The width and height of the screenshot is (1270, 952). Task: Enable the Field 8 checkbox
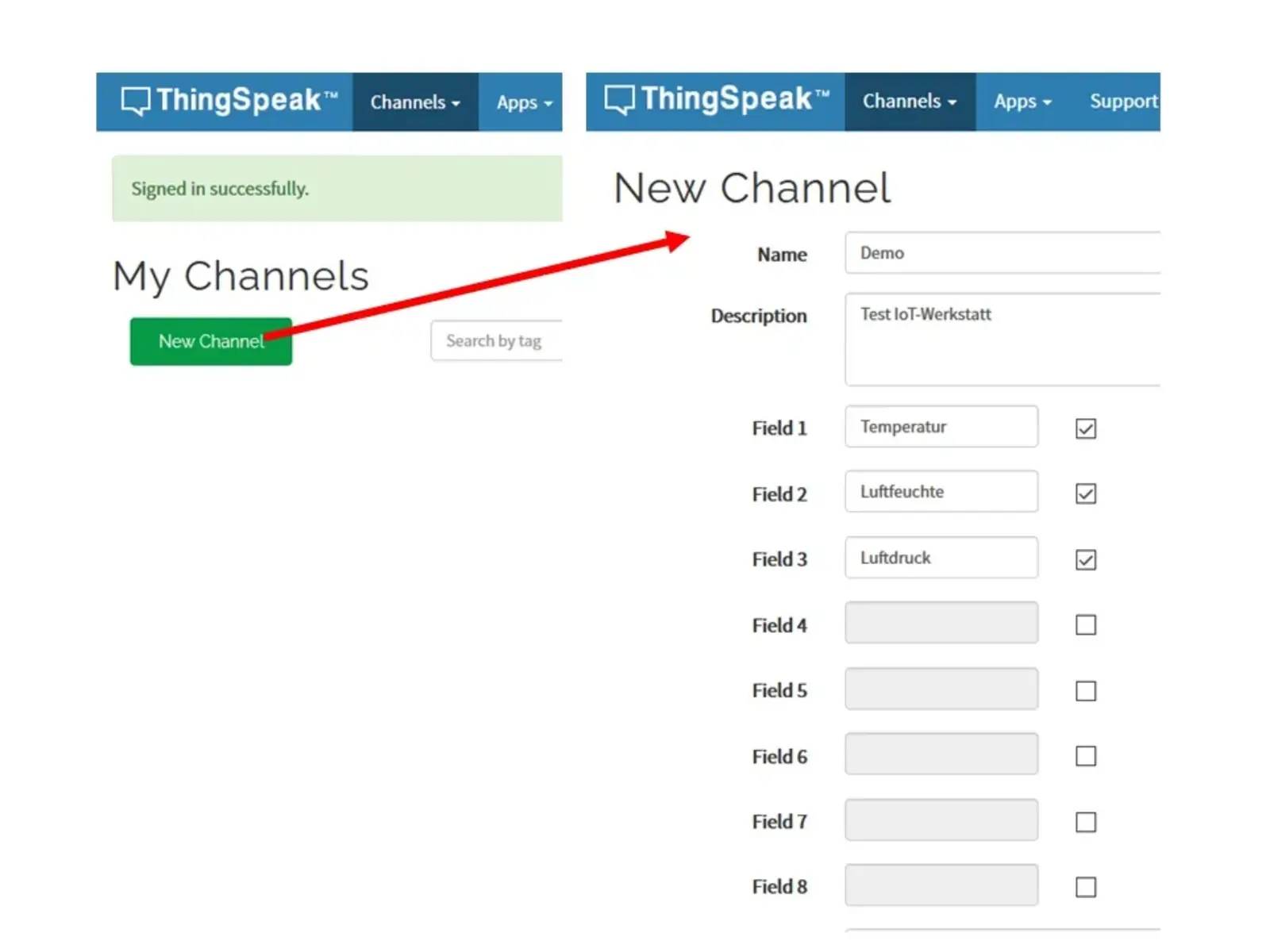tap(1085, 887)
